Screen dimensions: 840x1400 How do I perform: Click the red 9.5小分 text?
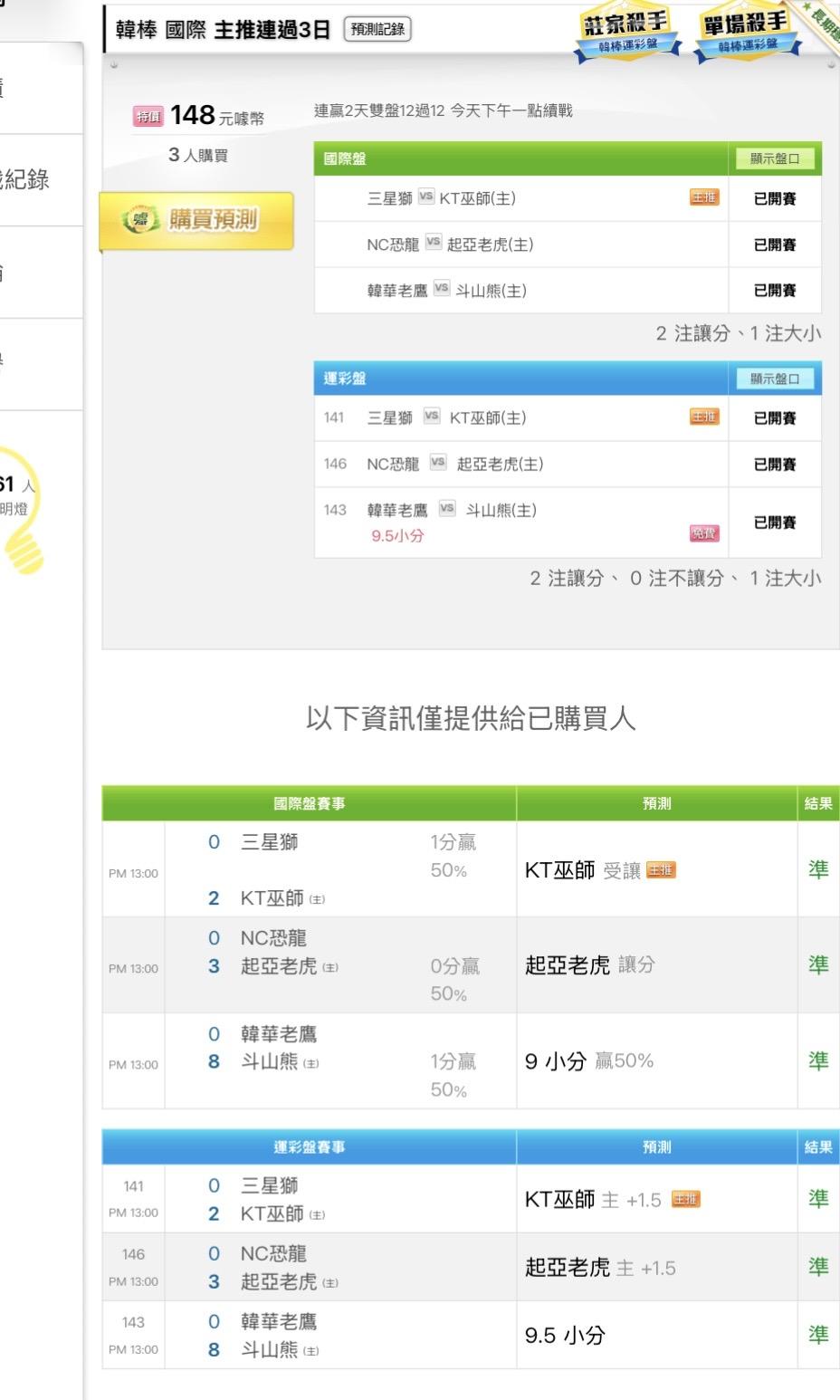coord(397,536)
